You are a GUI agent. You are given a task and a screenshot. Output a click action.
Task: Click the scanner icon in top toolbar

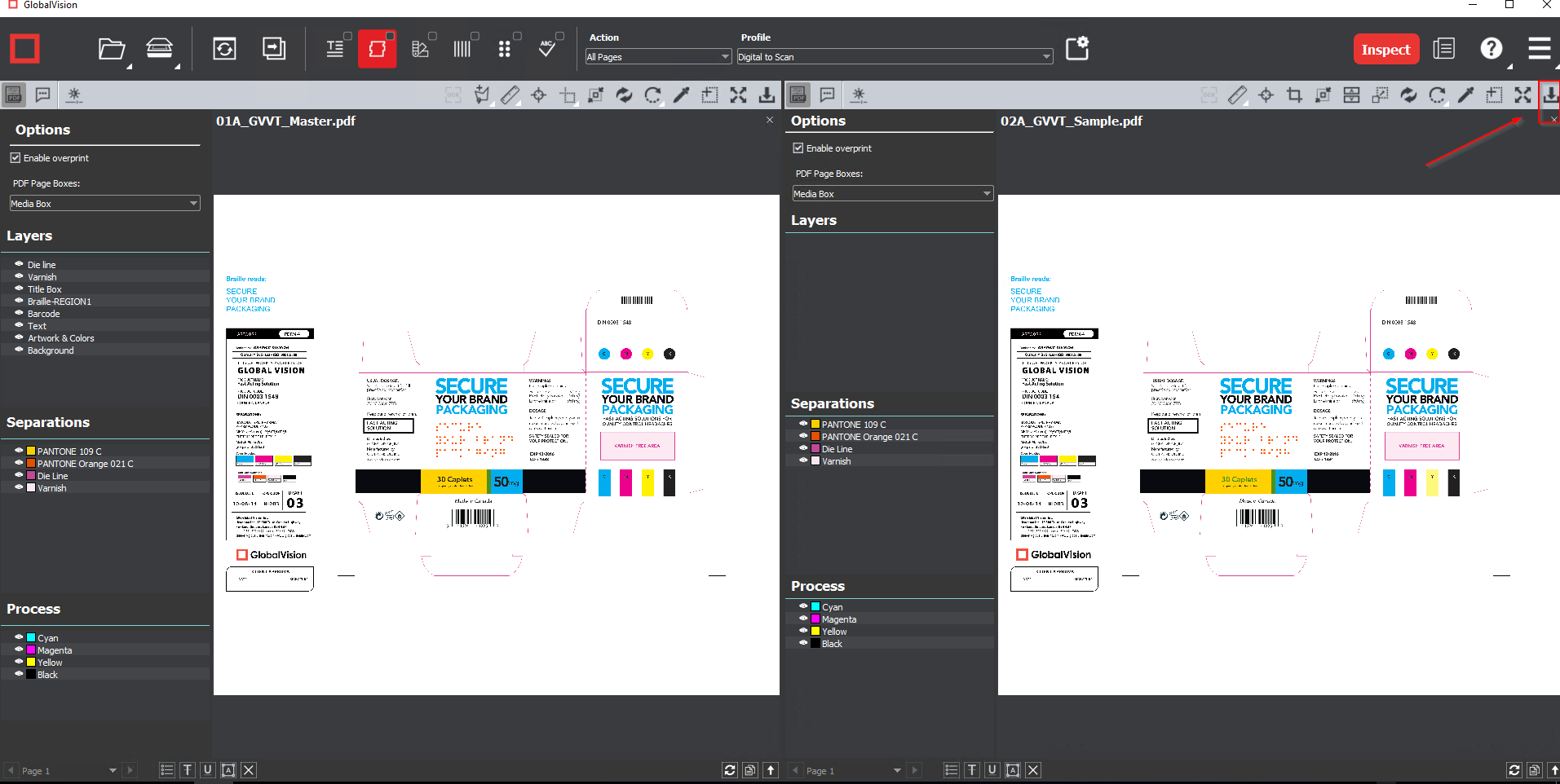(x=159, y=49)
